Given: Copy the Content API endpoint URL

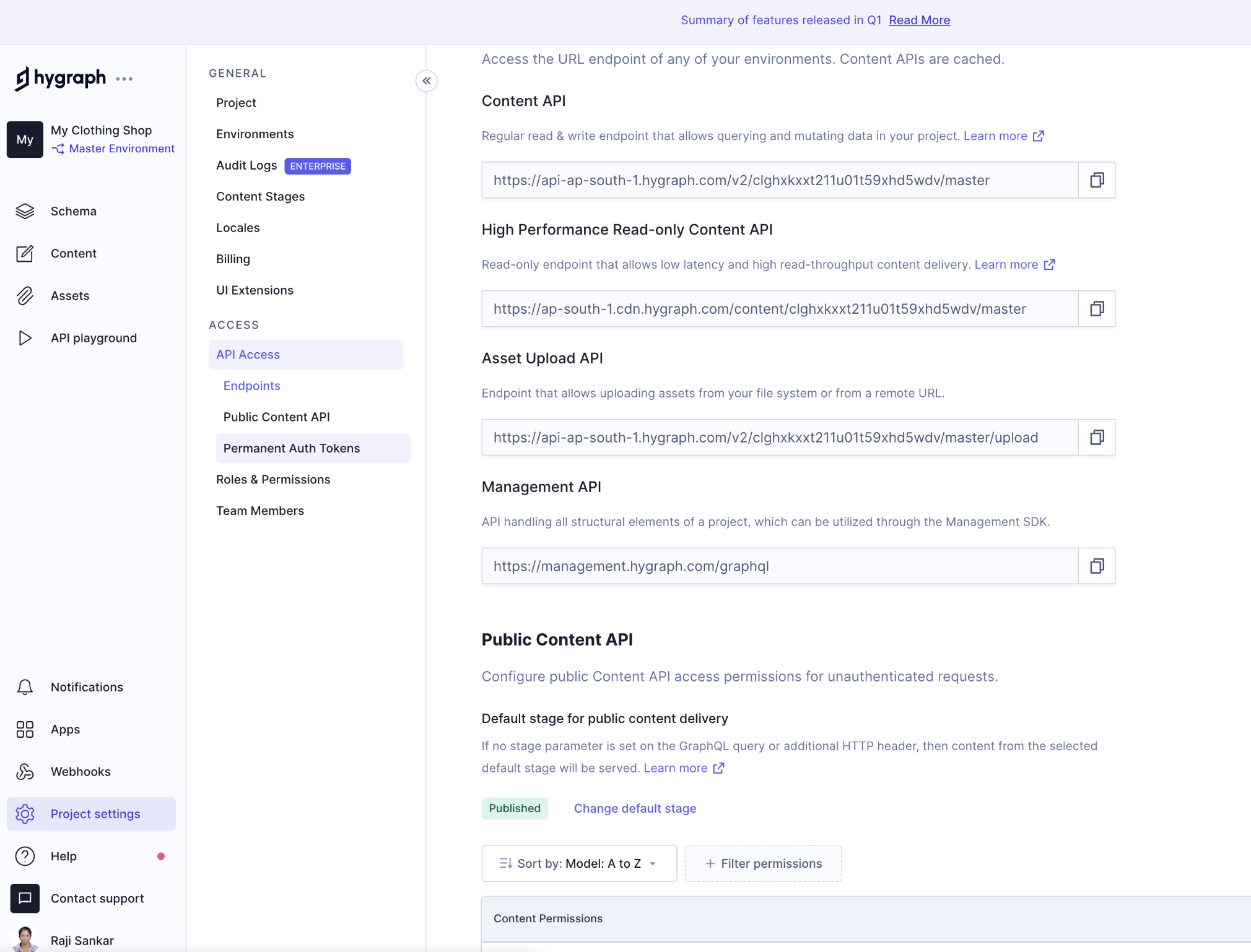Looking at the screenshot, I should tap(1096, 180).
